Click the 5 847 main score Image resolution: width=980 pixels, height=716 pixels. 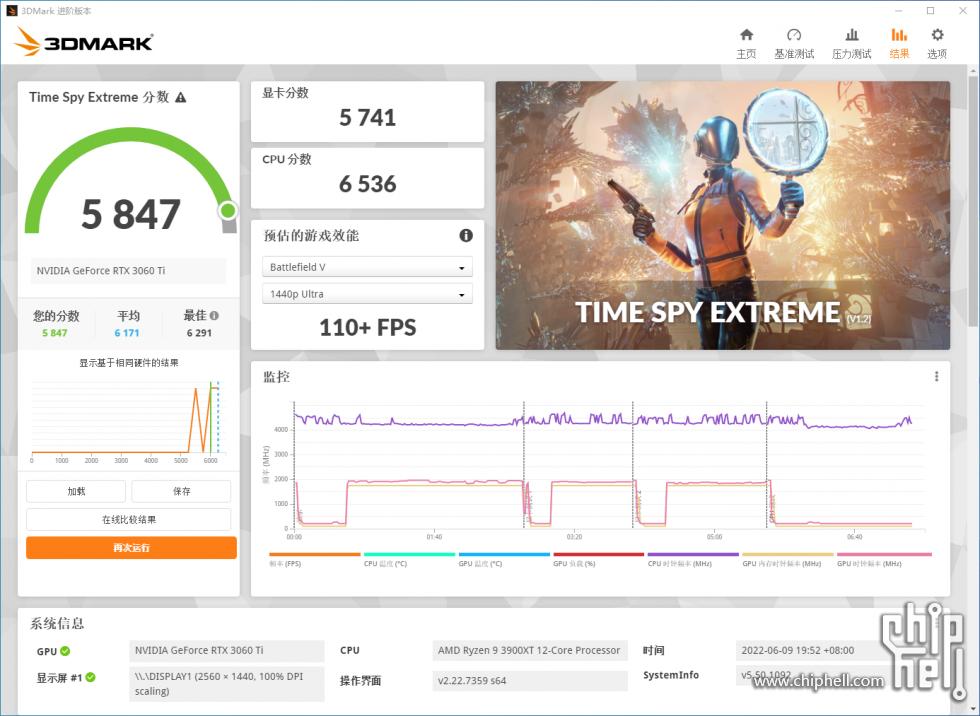pyautogui.click(x=131, y=214)
